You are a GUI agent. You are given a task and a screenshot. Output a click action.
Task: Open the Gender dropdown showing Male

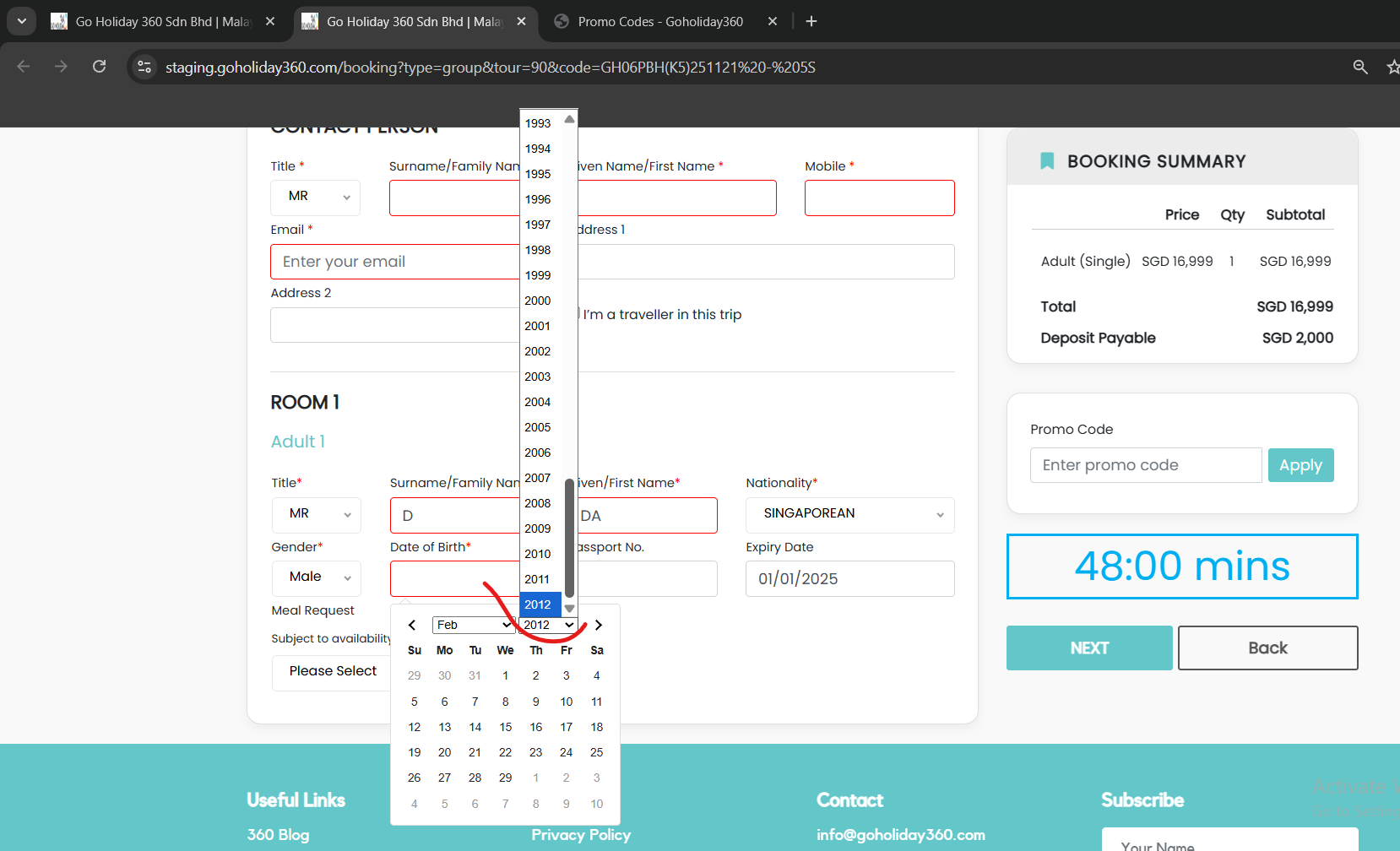coord(317,577)
